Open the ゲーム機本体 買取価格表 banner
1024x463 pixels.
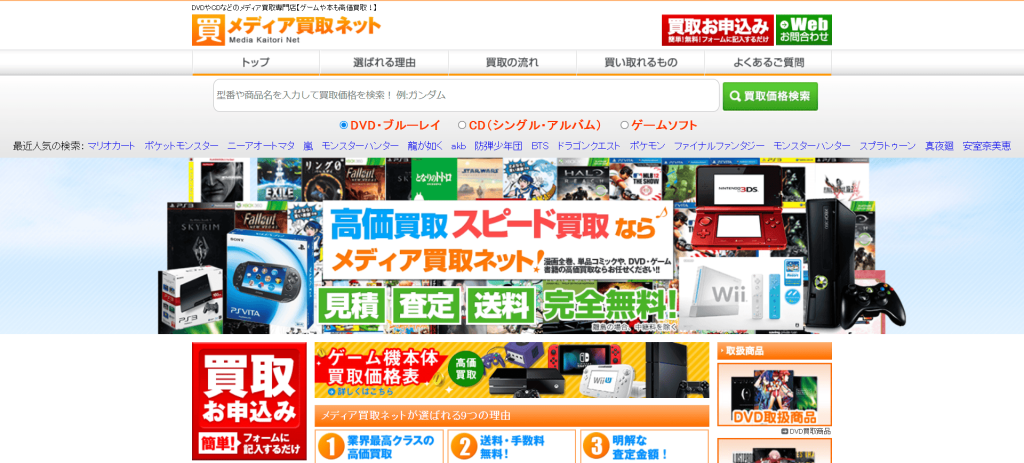click(x=512, y=370)
